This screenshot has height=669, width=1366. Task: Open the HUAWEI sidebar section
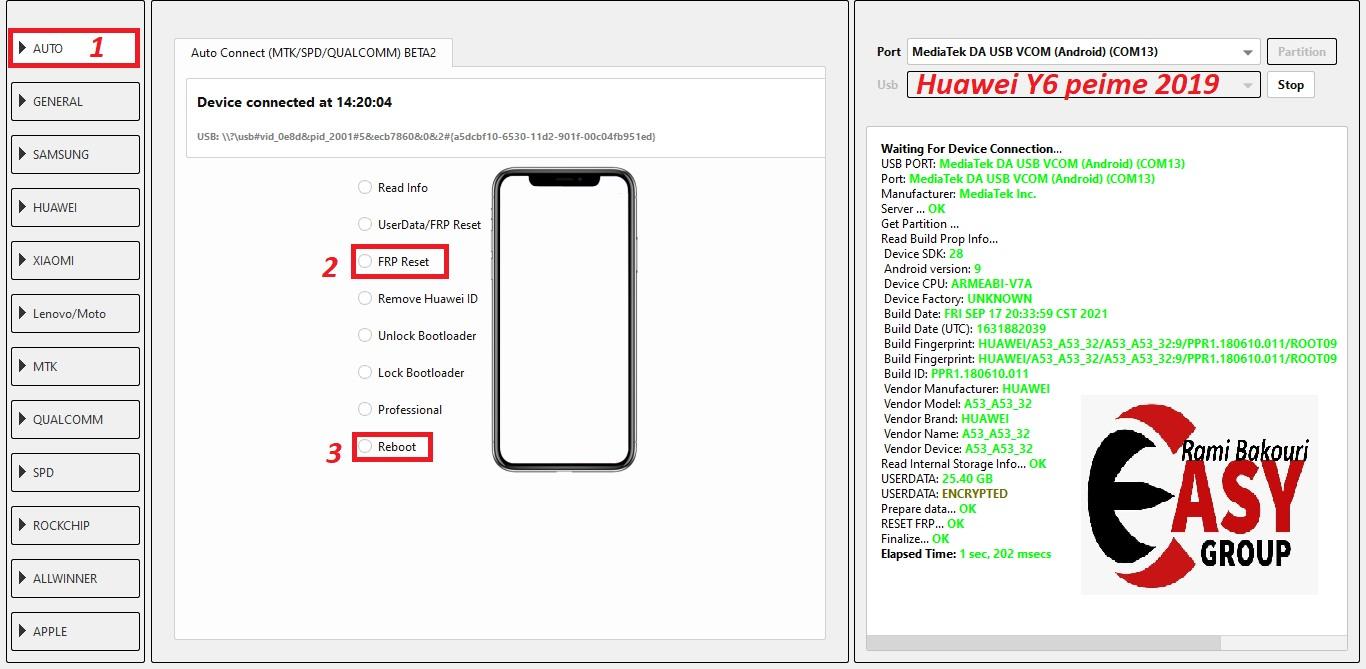click(x=75, y=207)
